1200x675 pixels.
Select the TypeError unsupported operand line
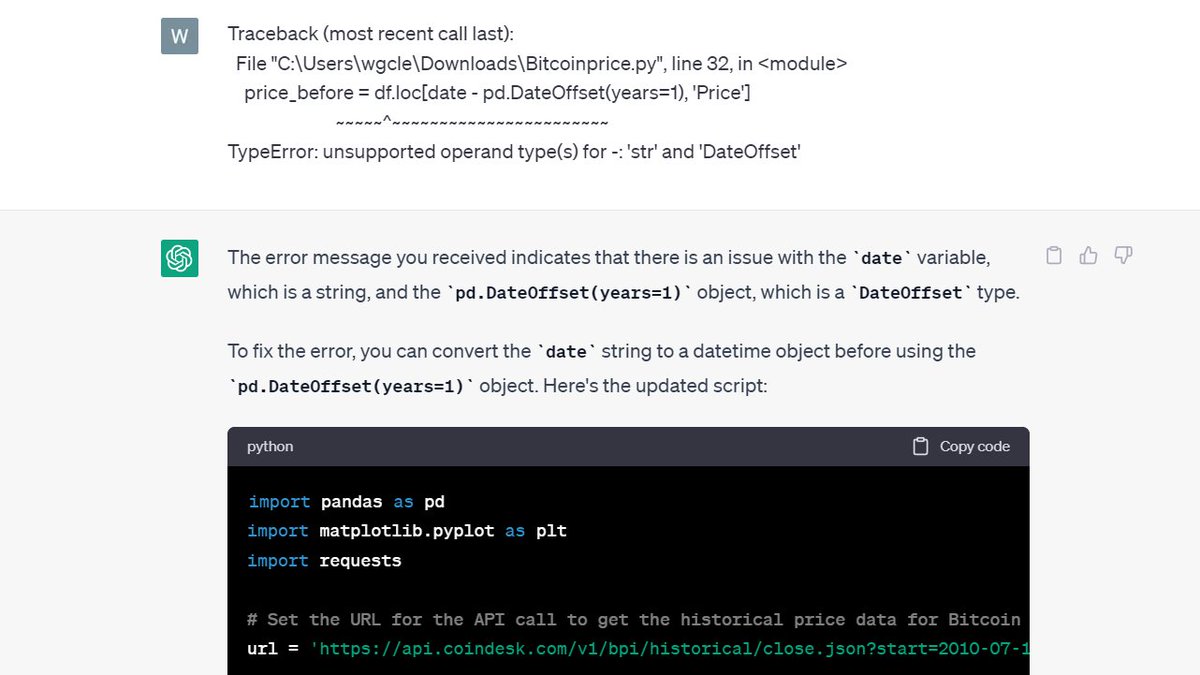tap(514, 152)
